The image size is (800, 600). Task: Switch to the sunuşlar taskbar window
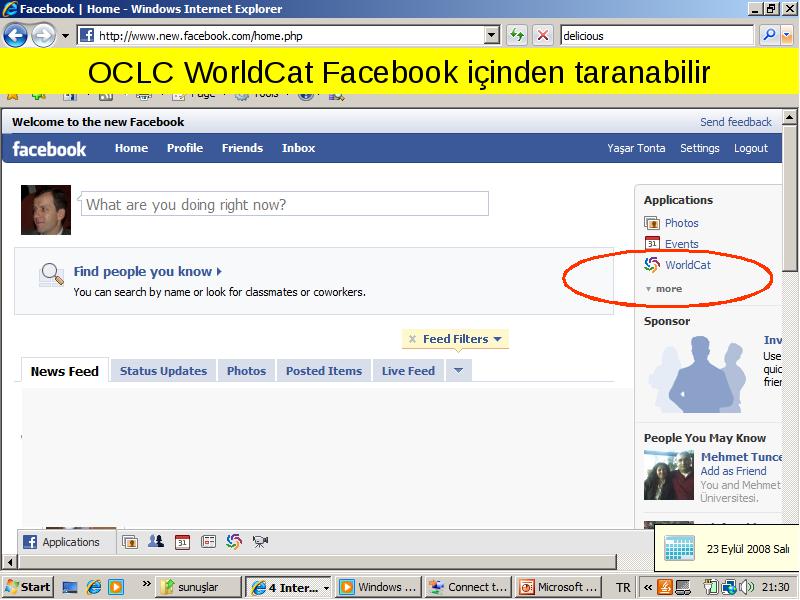point(198,587)
